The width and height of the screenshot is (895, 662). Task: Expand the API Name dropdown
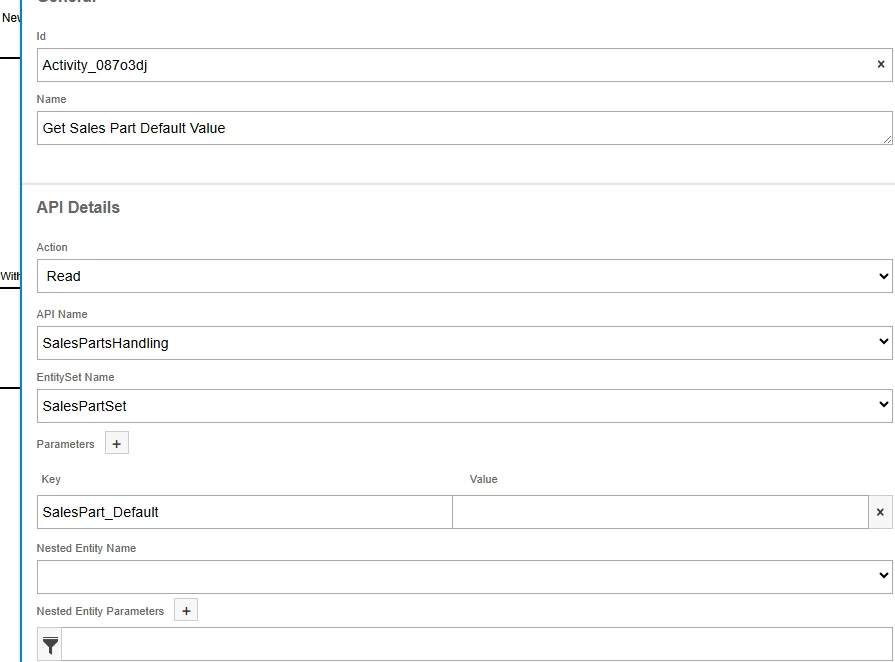(464, 343)
